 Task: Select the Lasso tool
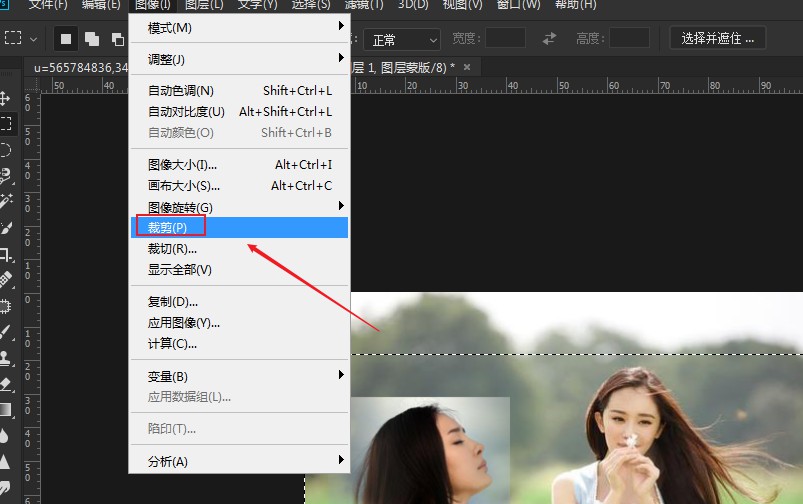coord(6,150)
